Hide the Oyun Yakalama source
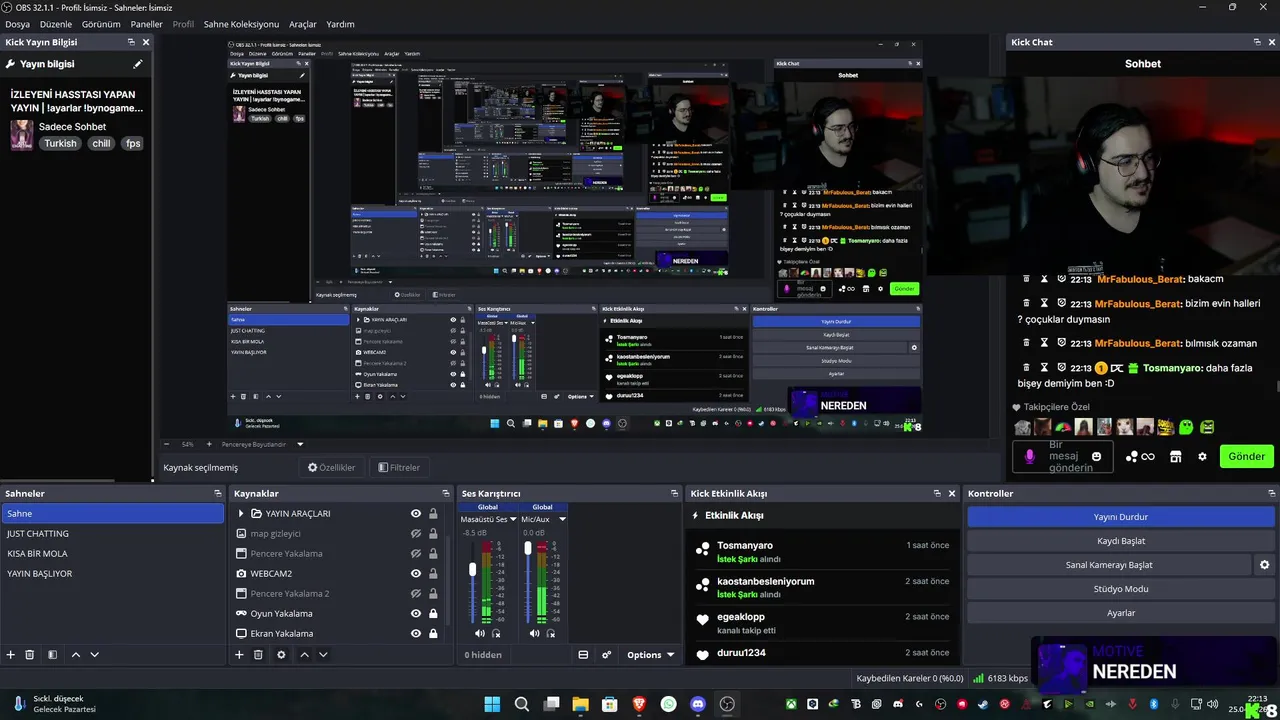 (x=416, y=613)
